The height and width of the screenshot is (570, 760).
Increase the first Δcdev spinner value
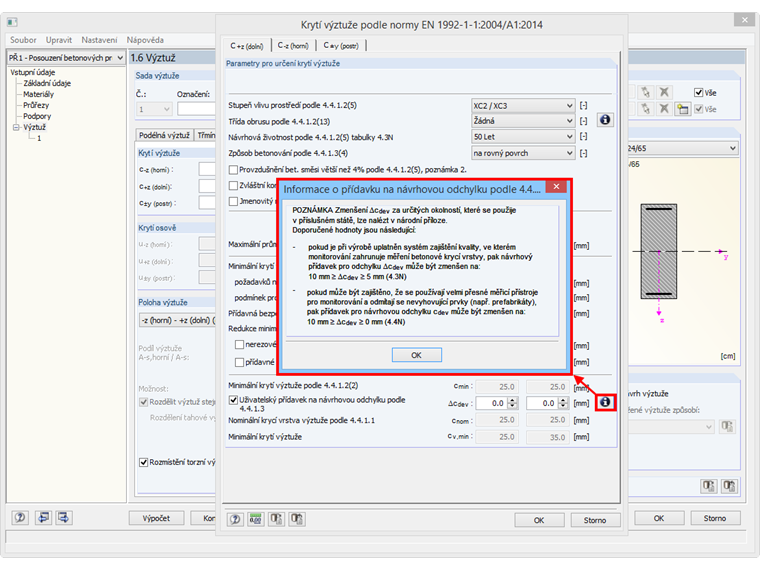pyautogui.click(x=513, y=400)
